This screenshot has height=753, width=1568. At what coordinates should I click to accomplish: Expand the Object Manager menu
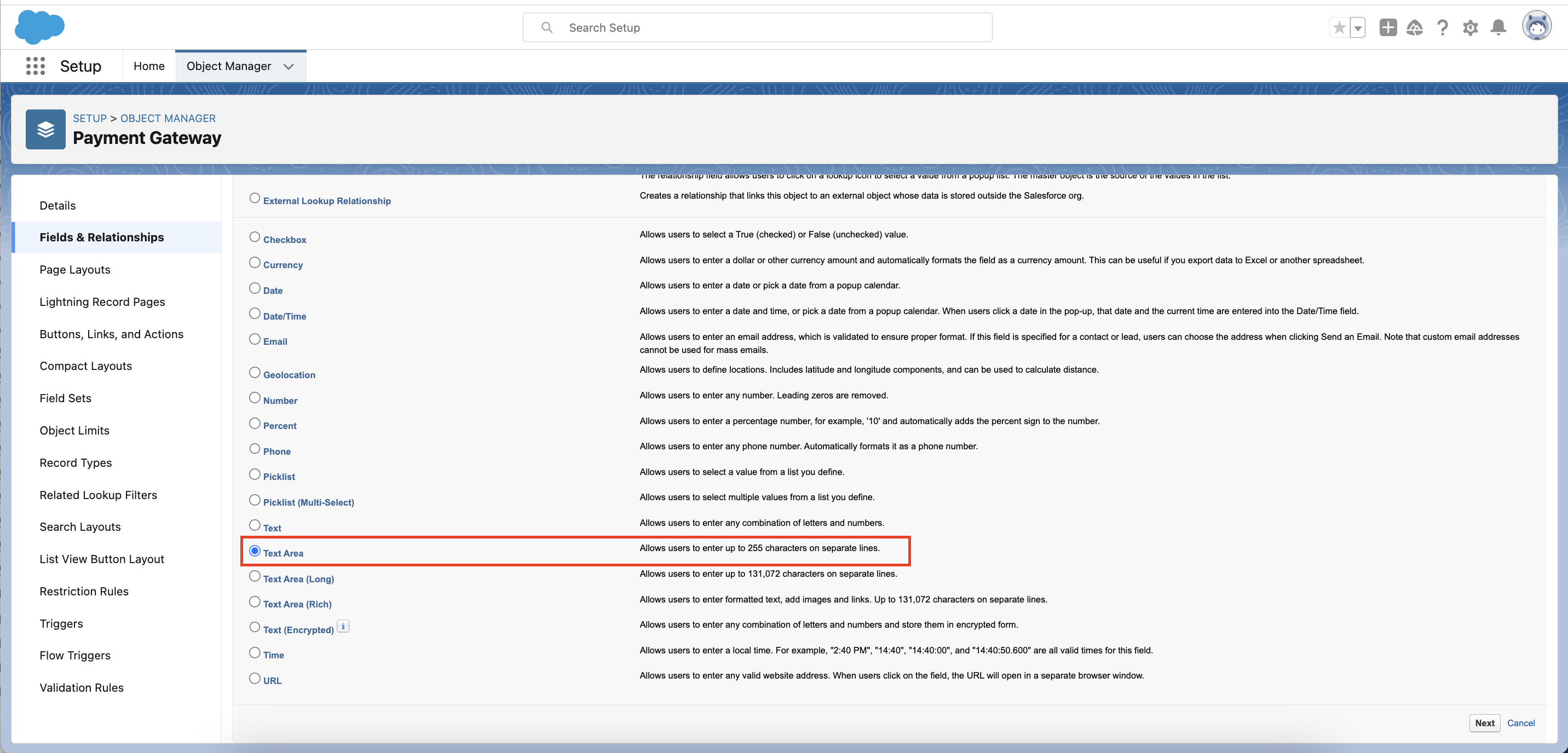[290, 66]
